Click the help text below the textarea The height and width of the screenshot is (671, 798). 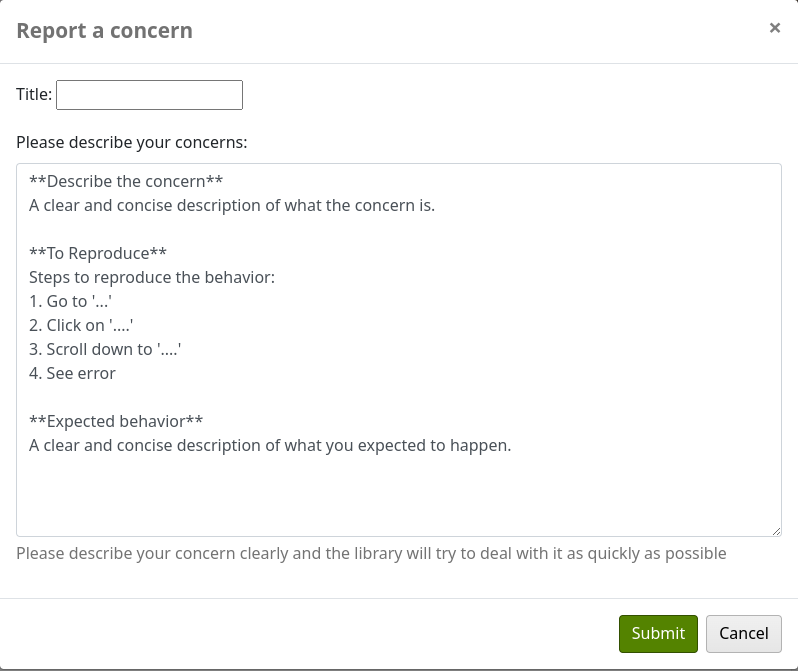(371, 553)
